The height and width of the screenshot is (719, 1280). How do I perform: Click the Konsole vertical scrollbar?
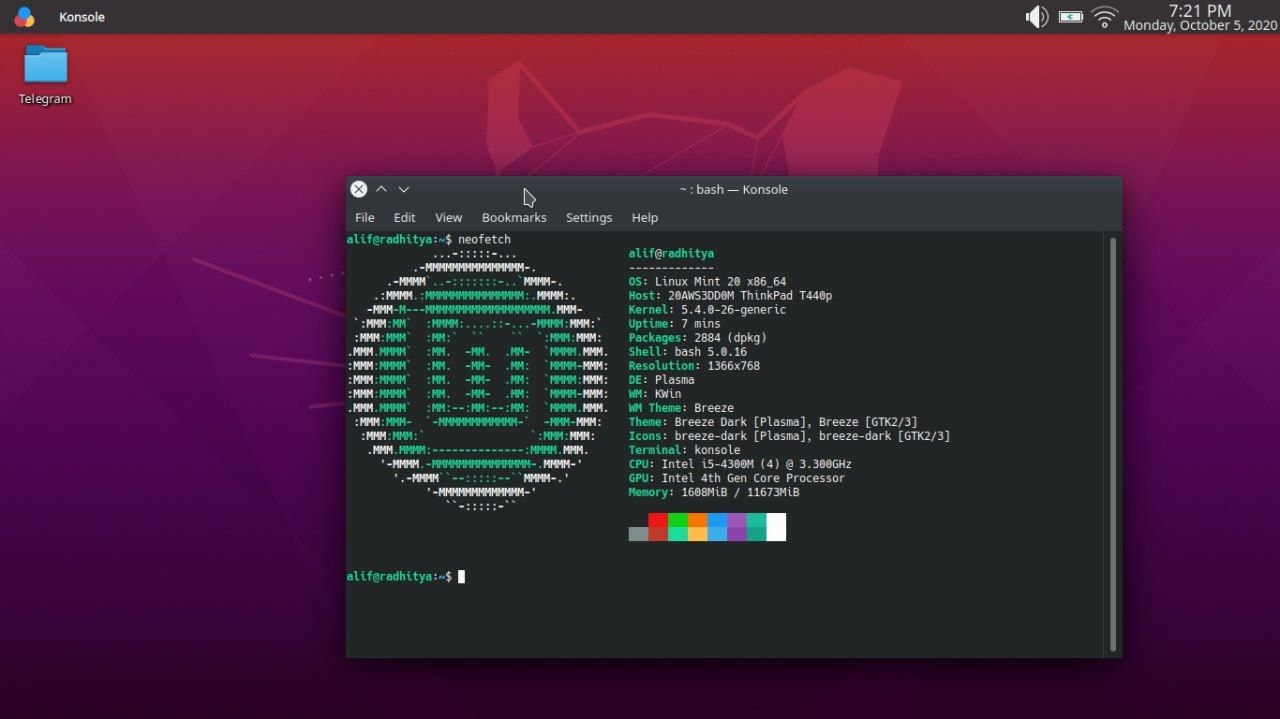[x=1113, y=444]
